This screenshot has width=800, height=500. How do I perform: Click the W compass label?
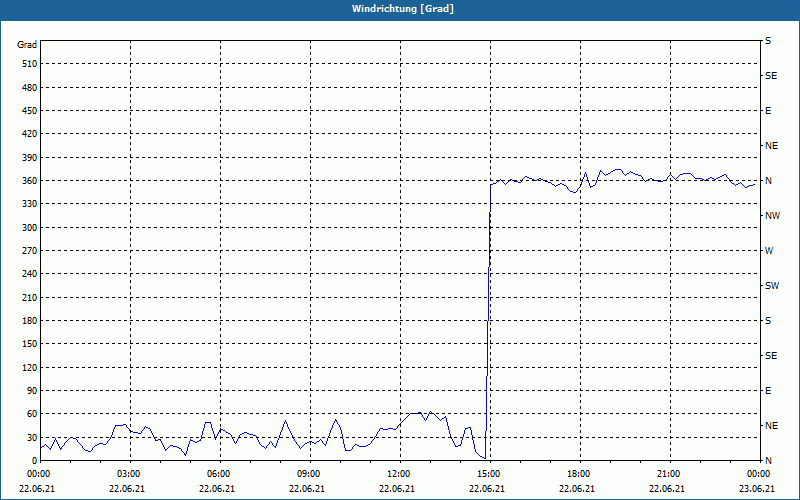pyautogui.click(x=769, y=251)
